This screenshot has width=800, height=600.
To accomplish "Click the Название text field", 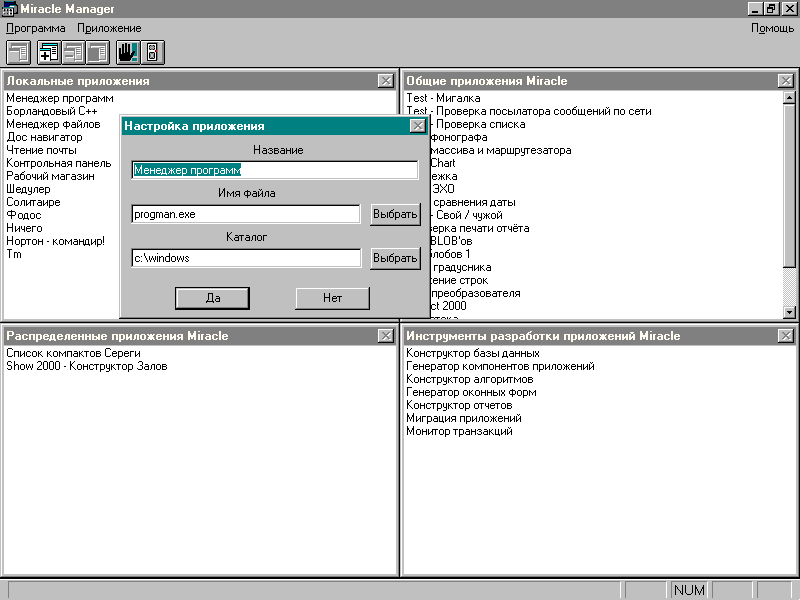I will point(275,170).
